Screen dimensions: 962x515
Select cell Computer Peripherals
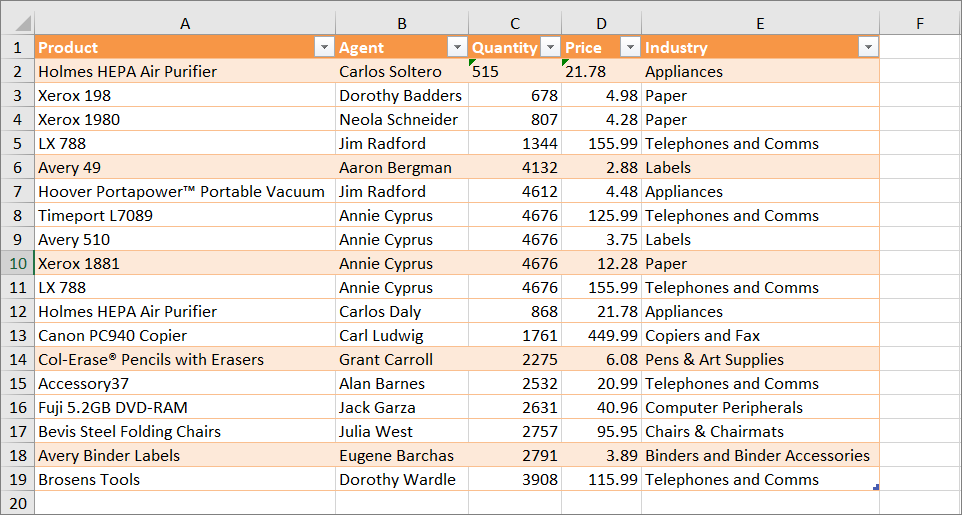(x=760, y=407)
